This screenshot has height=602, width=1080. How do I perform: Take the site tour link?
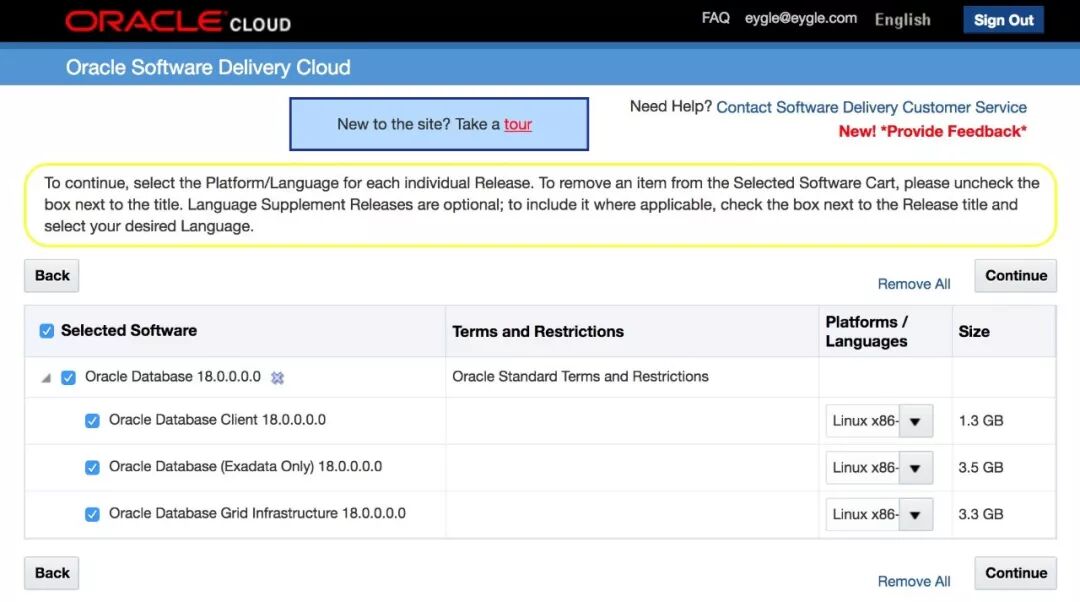coord(518,125)
